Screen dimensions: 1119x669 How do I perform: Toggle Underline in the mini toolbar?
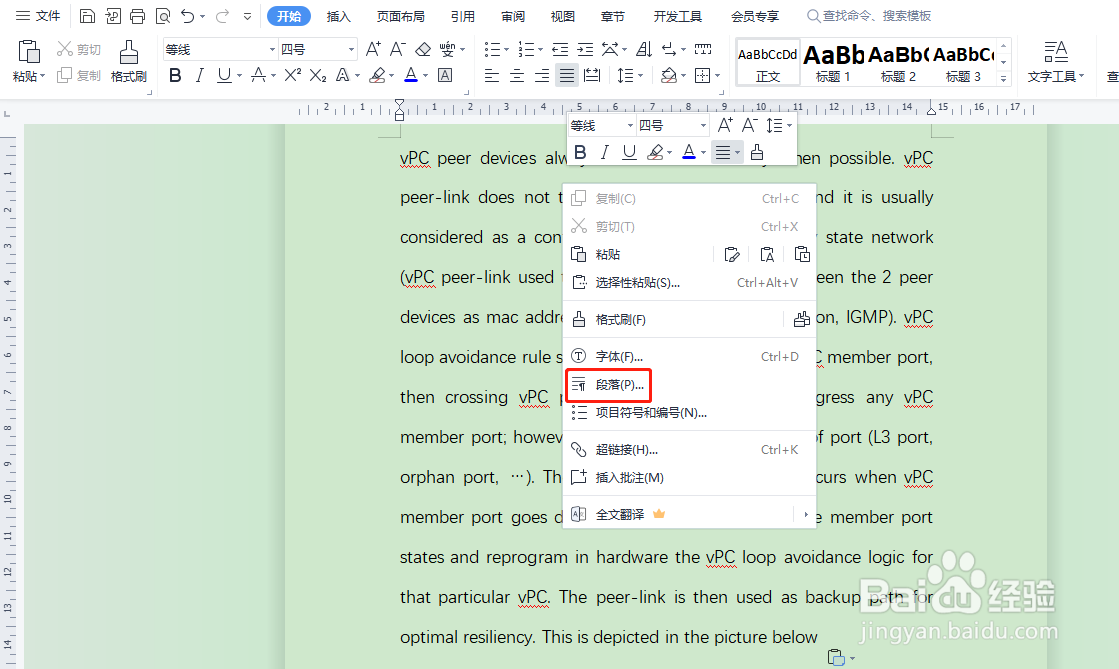[x=629, y=152]
